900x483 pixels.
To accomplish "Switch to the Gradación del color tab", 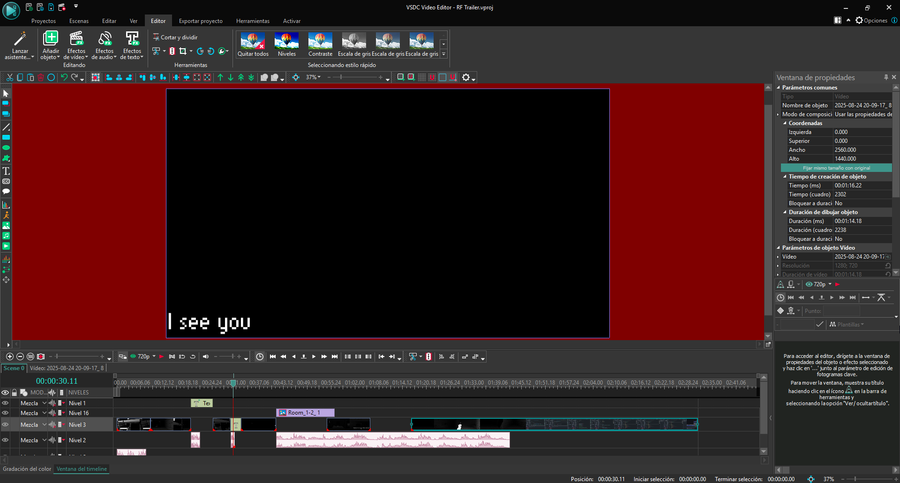I will tap(27, 469).
